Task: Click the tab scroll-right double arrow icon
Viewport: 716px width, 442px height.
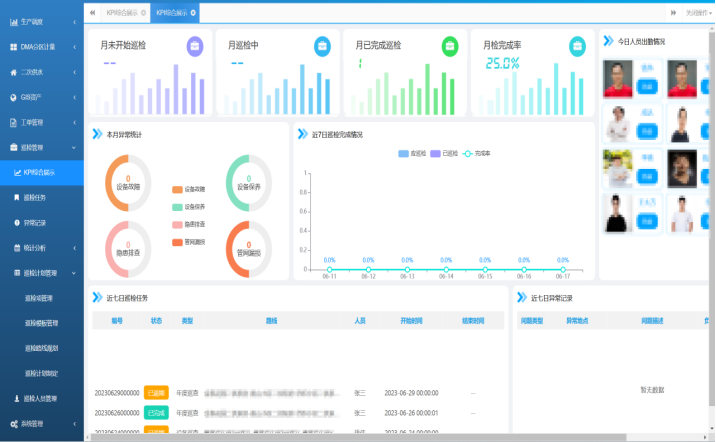Action: coord(676,12)
